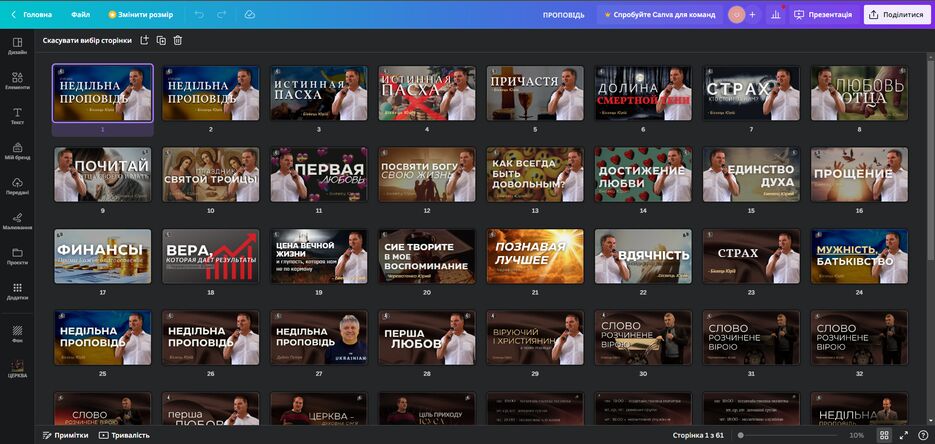
Task: Click Спробуйте Canva для команд button
Action: (660, 14)
